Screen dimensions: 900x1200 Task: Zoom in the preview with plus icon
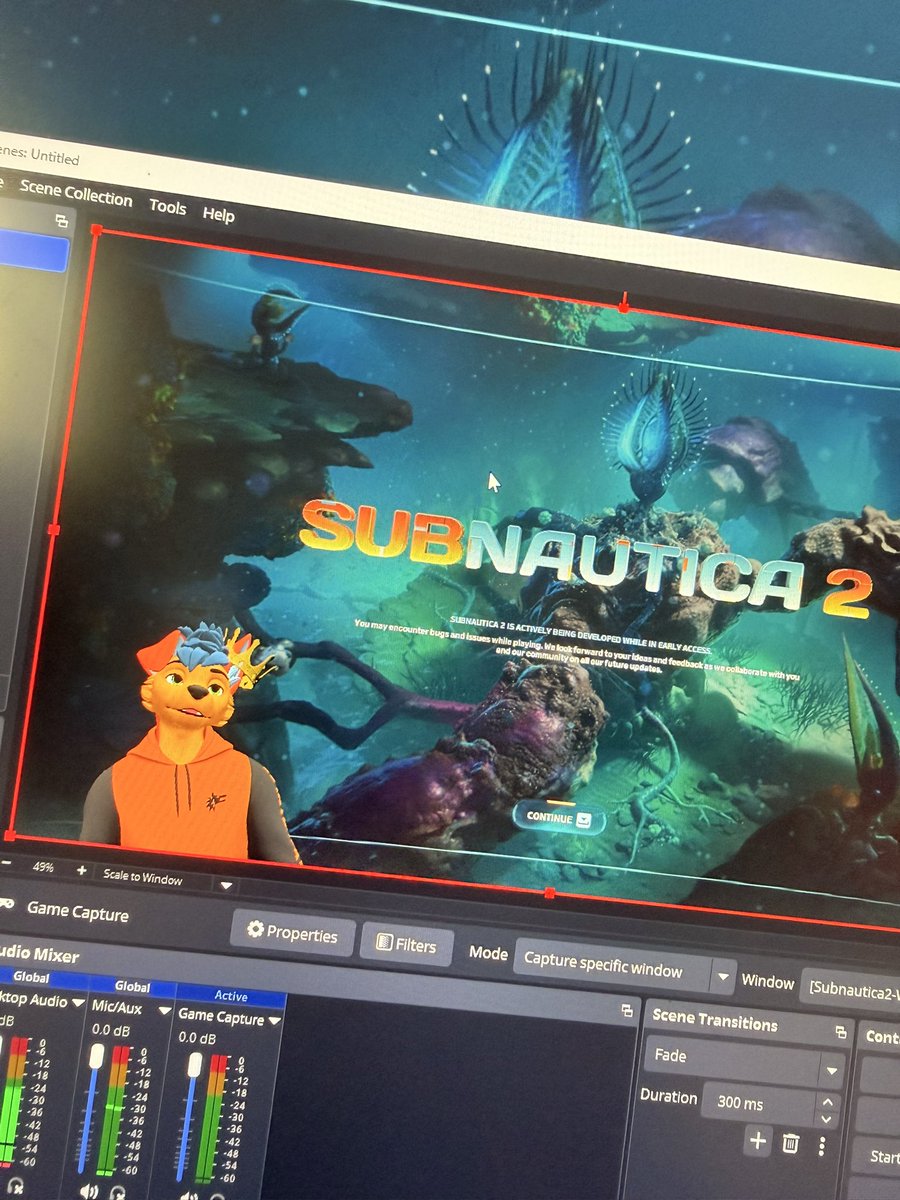coord(81,870)
